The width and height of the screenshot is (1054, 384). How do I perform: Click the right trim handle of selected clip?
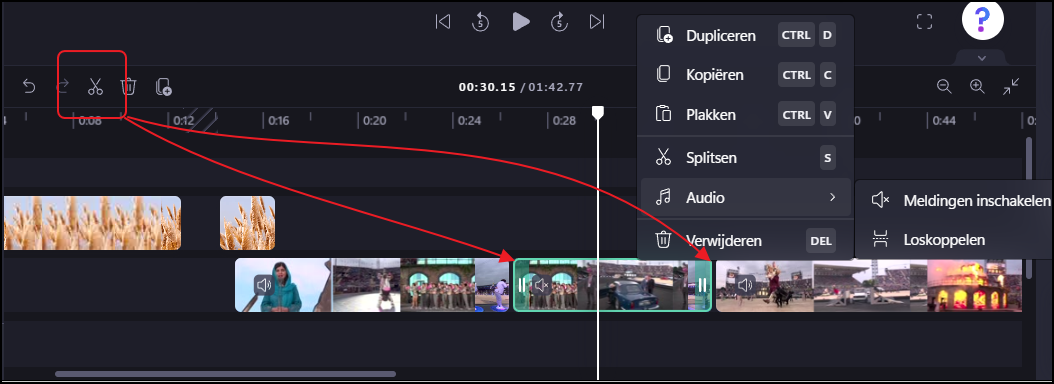pos(702,285)
